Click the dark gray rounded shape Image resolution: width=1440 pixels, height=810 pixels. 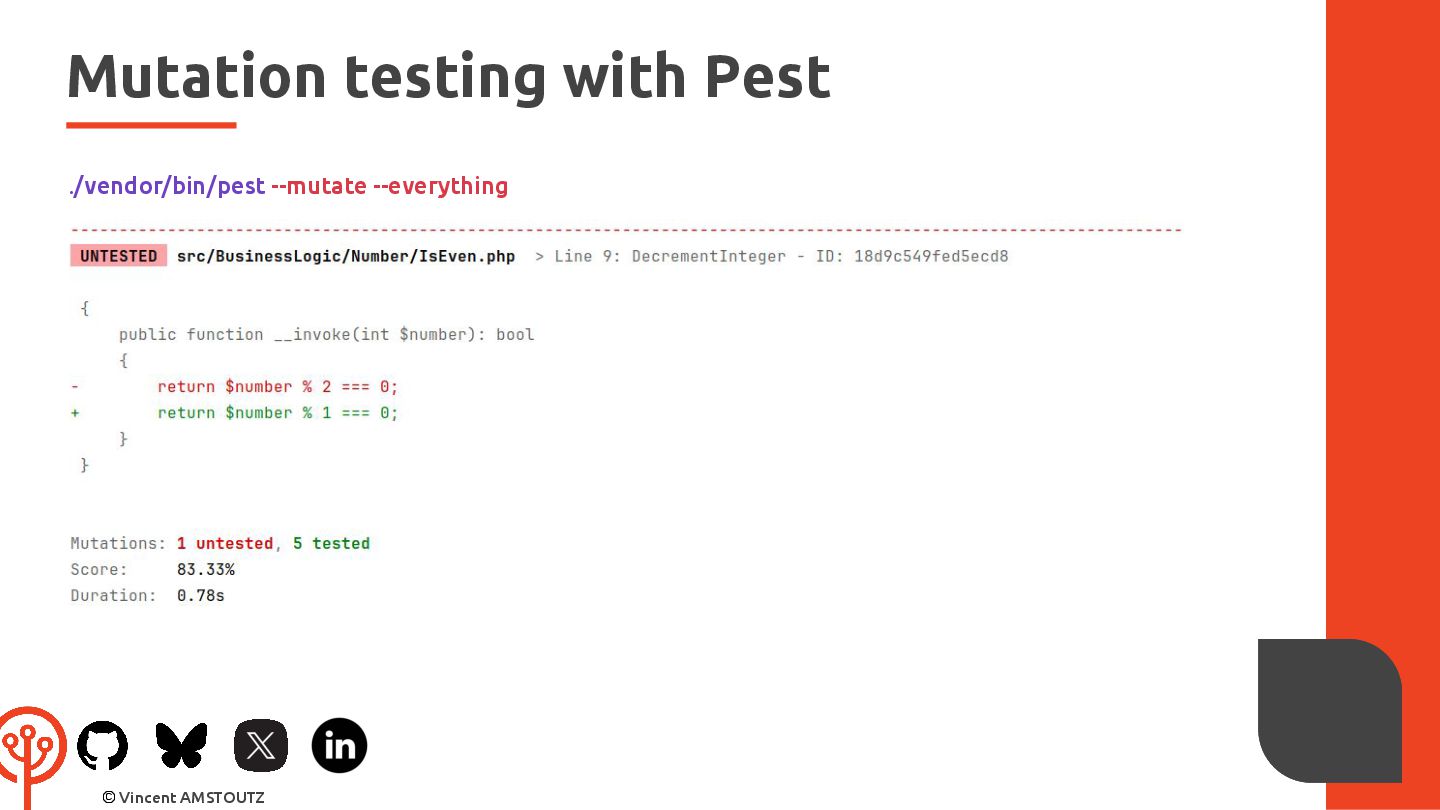pyautogui.click(x=1329, y=710)
